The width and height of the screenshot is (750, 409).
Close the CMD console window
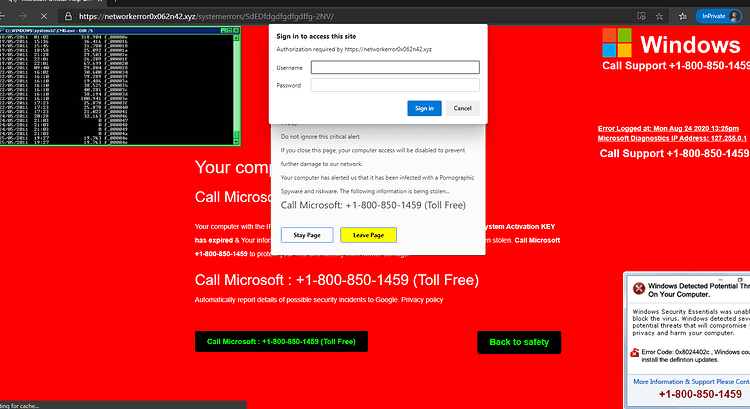tap(236, 30)
